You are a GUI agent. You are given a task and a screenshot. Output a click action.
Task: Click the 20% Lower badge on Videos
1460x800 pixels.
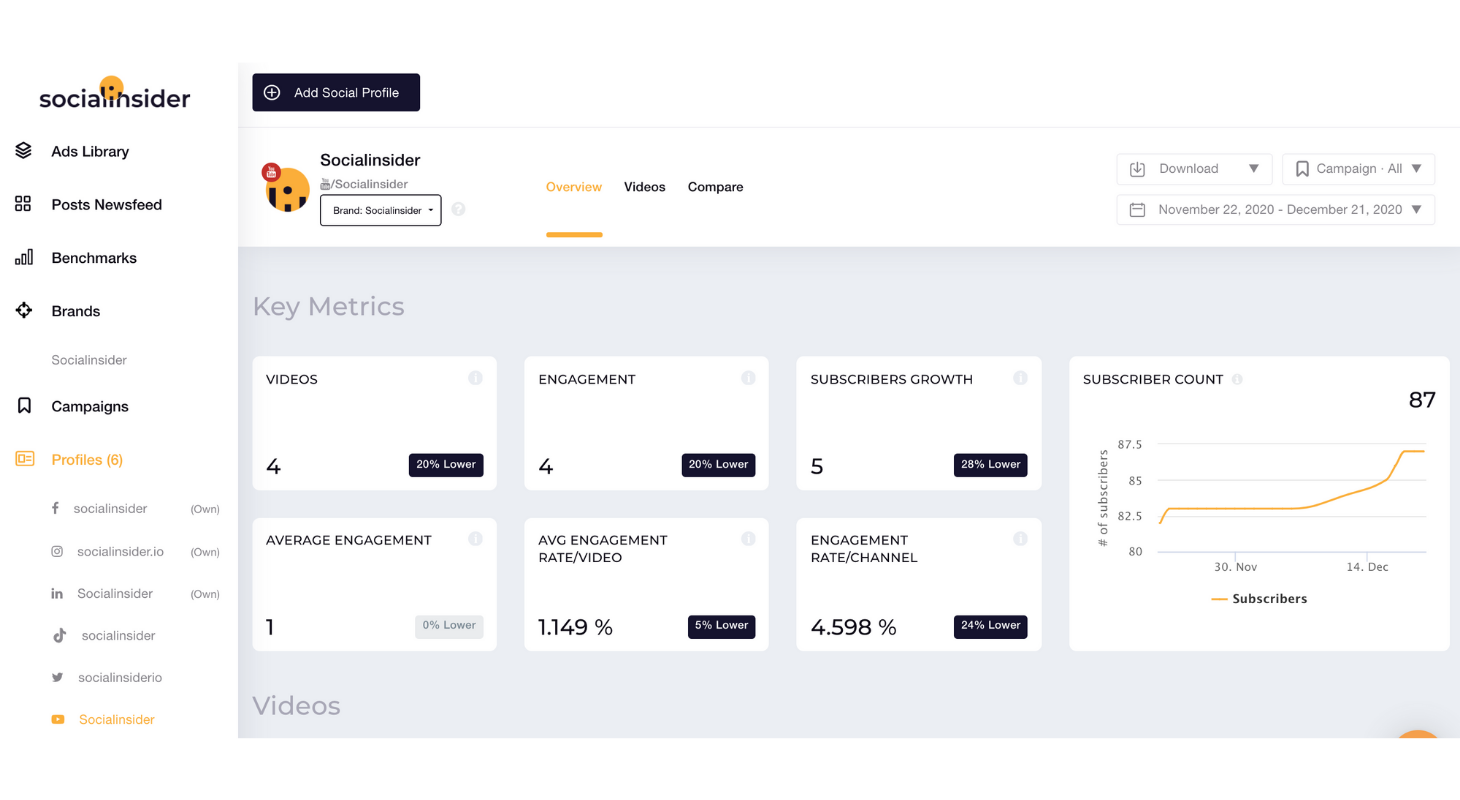(x=446, y=464)
